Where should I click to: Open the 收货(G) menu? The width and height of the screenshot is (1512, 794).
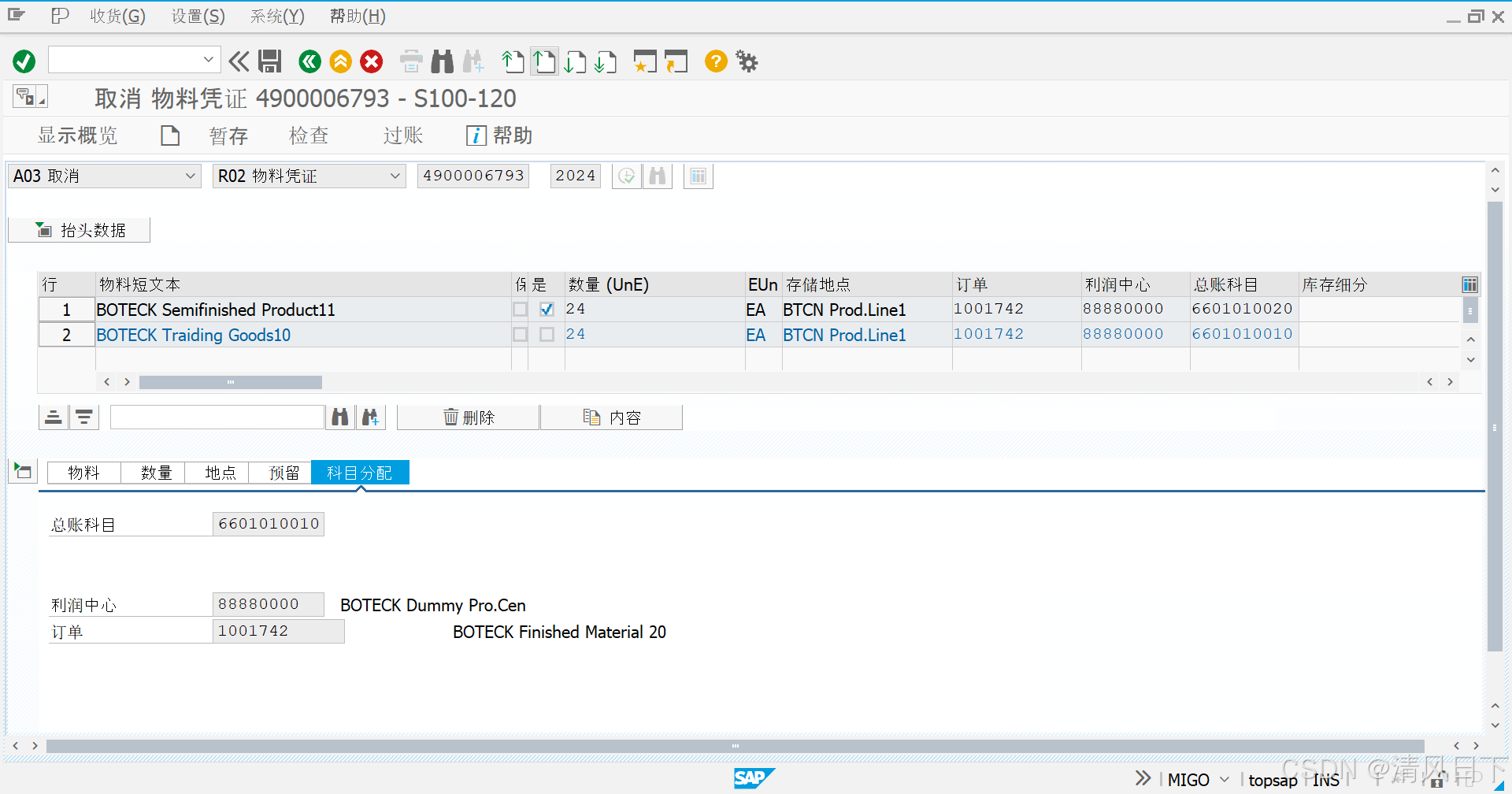pyautogui.click(x=117, y=16)
